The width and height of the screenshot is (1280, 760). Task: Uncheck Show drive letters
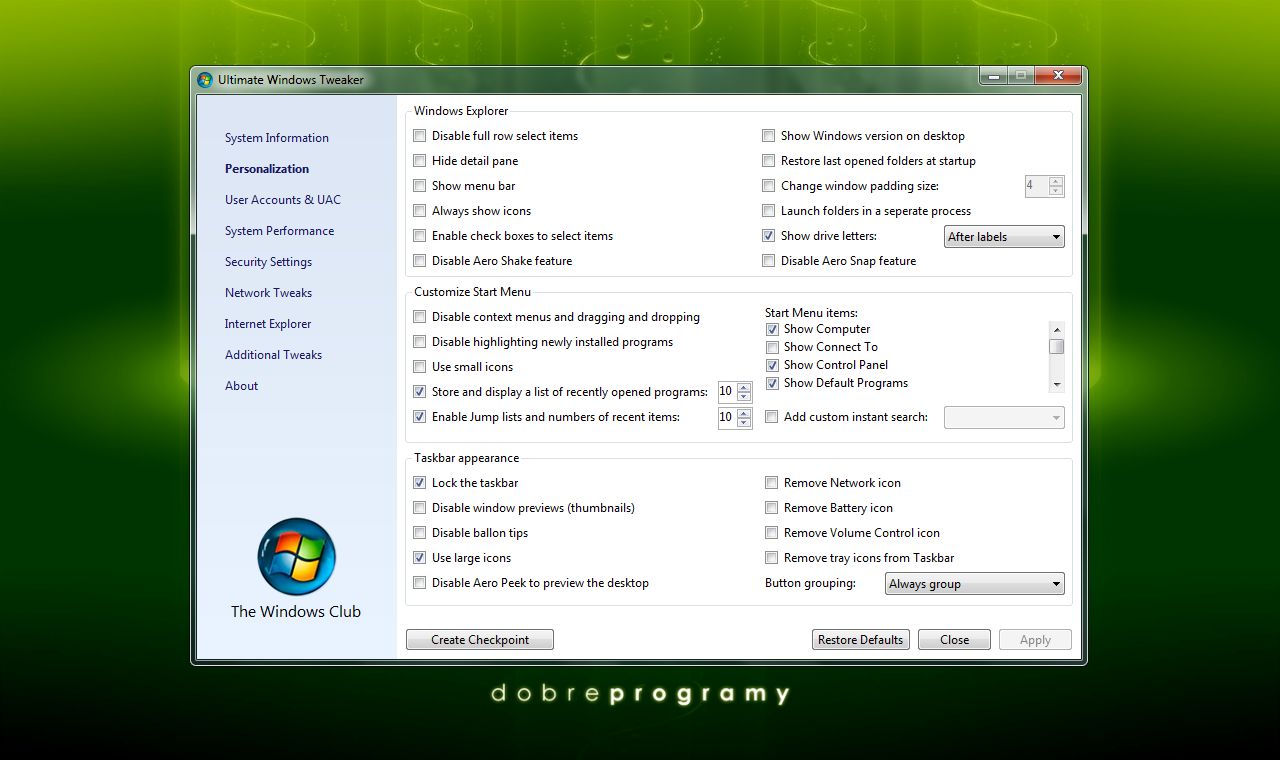(769, 236)
